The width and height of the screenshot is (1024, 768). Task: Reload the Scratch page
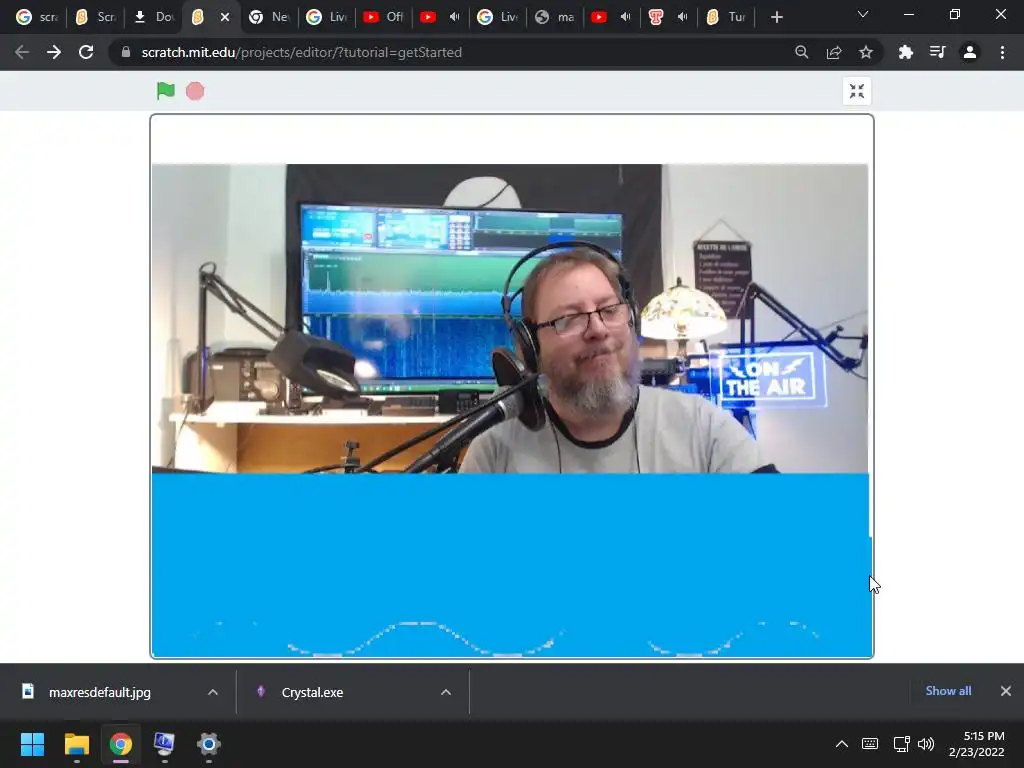(86, 52)
